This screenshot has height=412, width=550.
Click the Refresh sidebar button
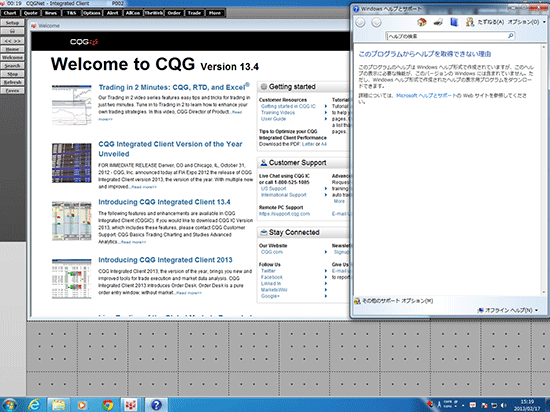12,82
